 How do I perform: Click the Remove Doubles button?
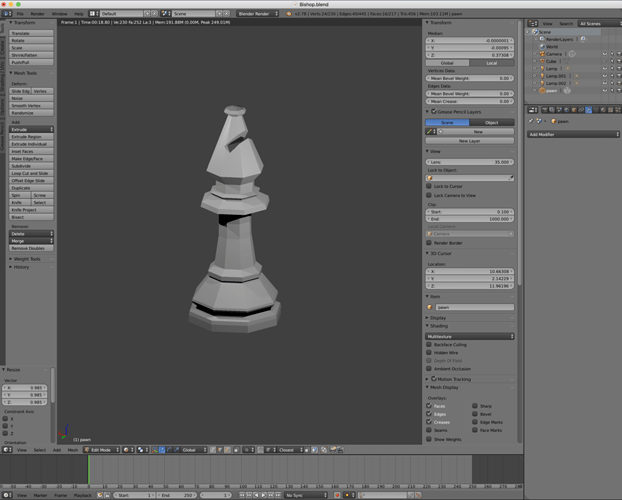(31, 248)
